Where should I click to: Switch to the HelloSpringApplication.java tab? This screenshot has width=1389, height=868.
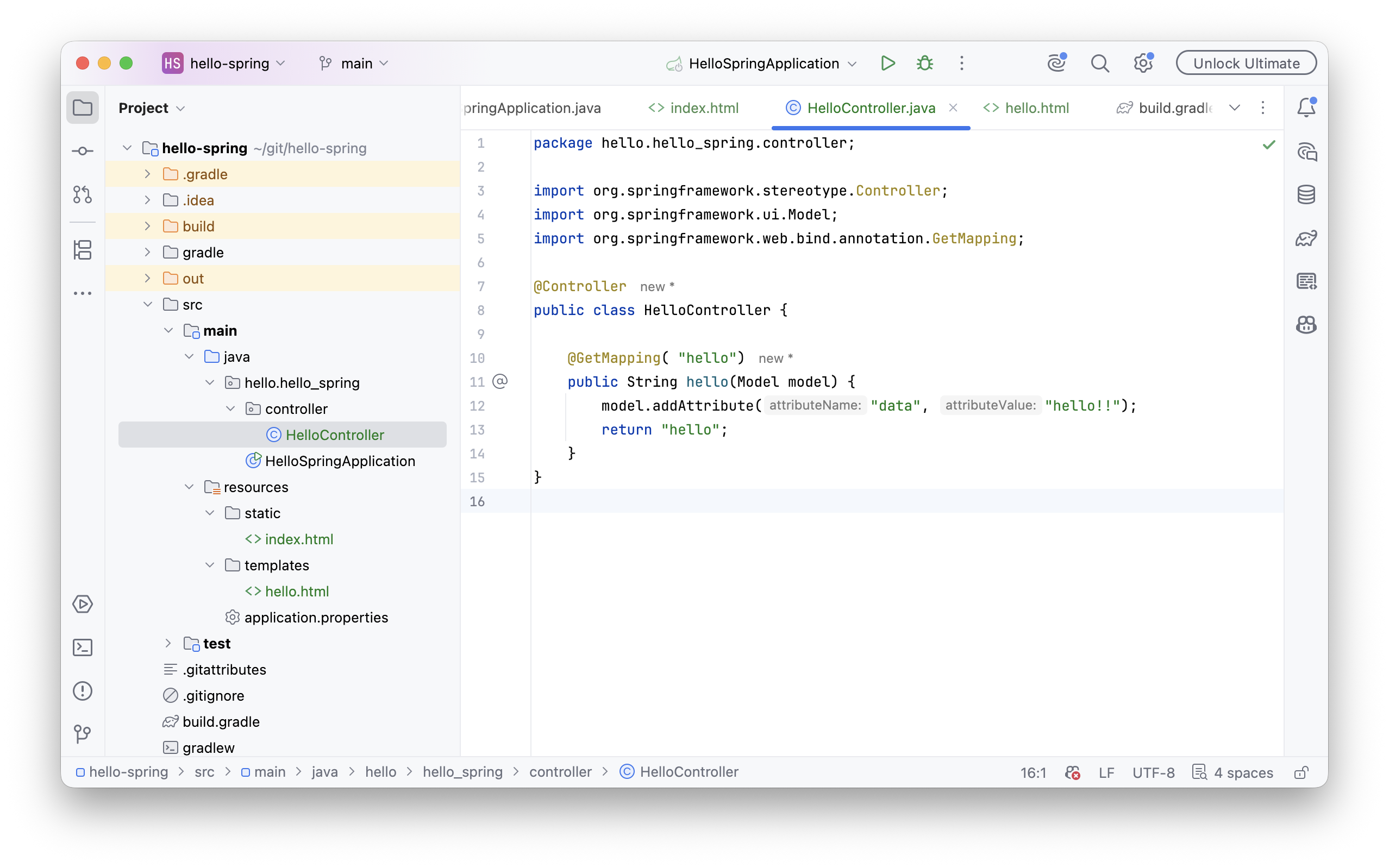click(533, 108)
